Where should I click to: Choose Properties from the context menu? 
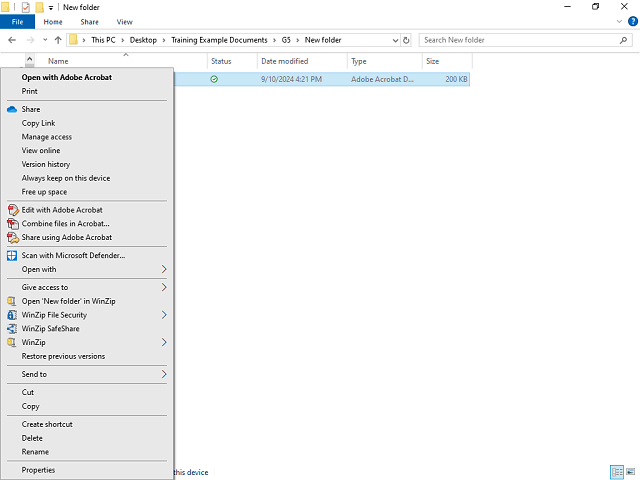[x=38, y=470]
